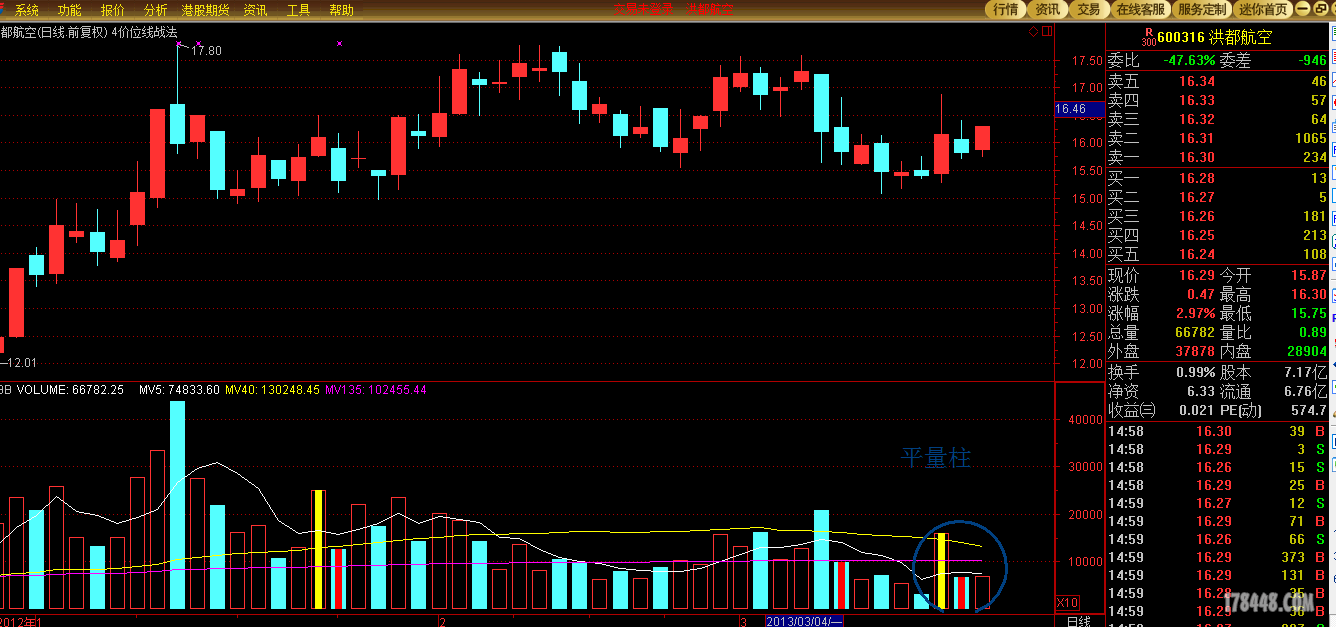Image resolution: width=1336 pixels, height=627 pixels.
Task: Open the 报价 menu
Action: pyautogui.click(x=113, y=10)
